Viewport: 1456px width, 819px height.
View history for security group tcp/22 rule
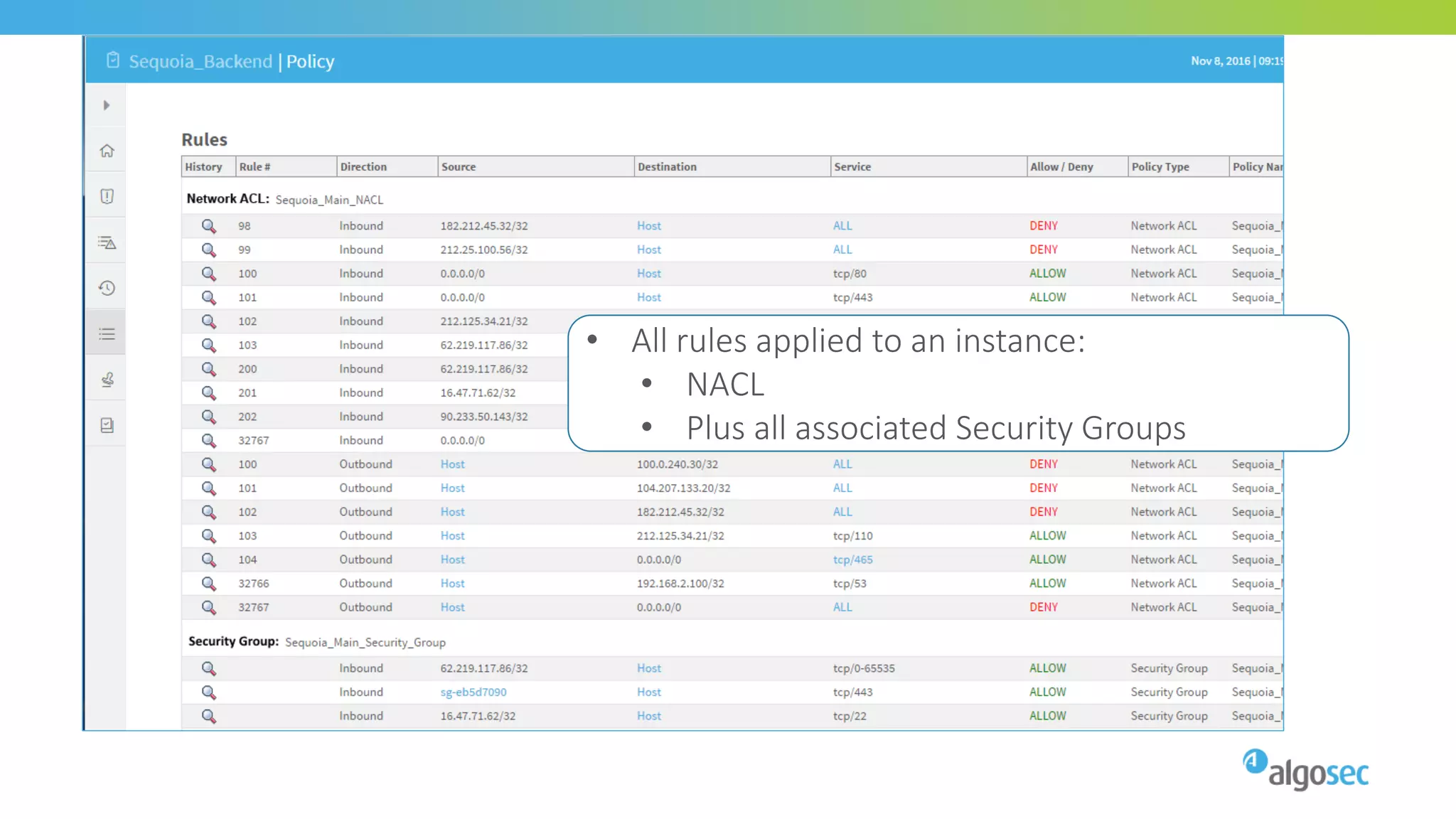coord(208,716)
